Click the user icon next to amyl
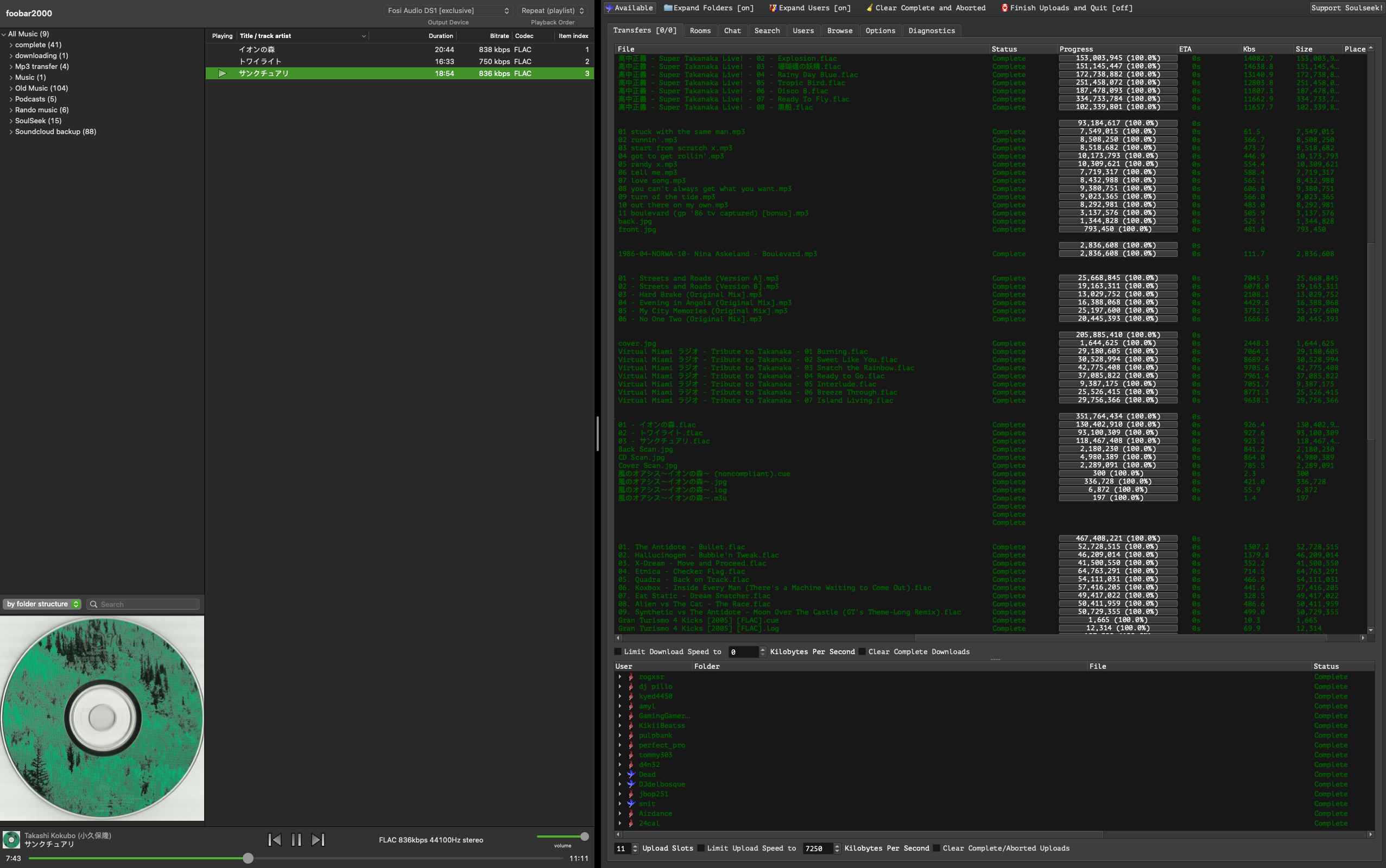The width and height of the screenshot is (1386, 868). [631, 706]
